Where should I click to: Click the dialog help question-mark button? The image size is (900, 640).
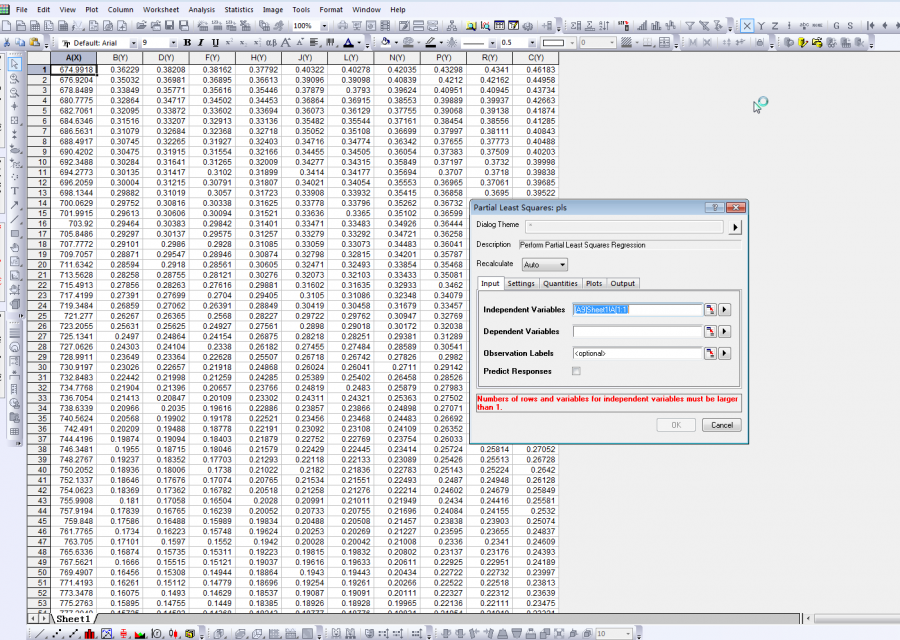click(716, 207)
